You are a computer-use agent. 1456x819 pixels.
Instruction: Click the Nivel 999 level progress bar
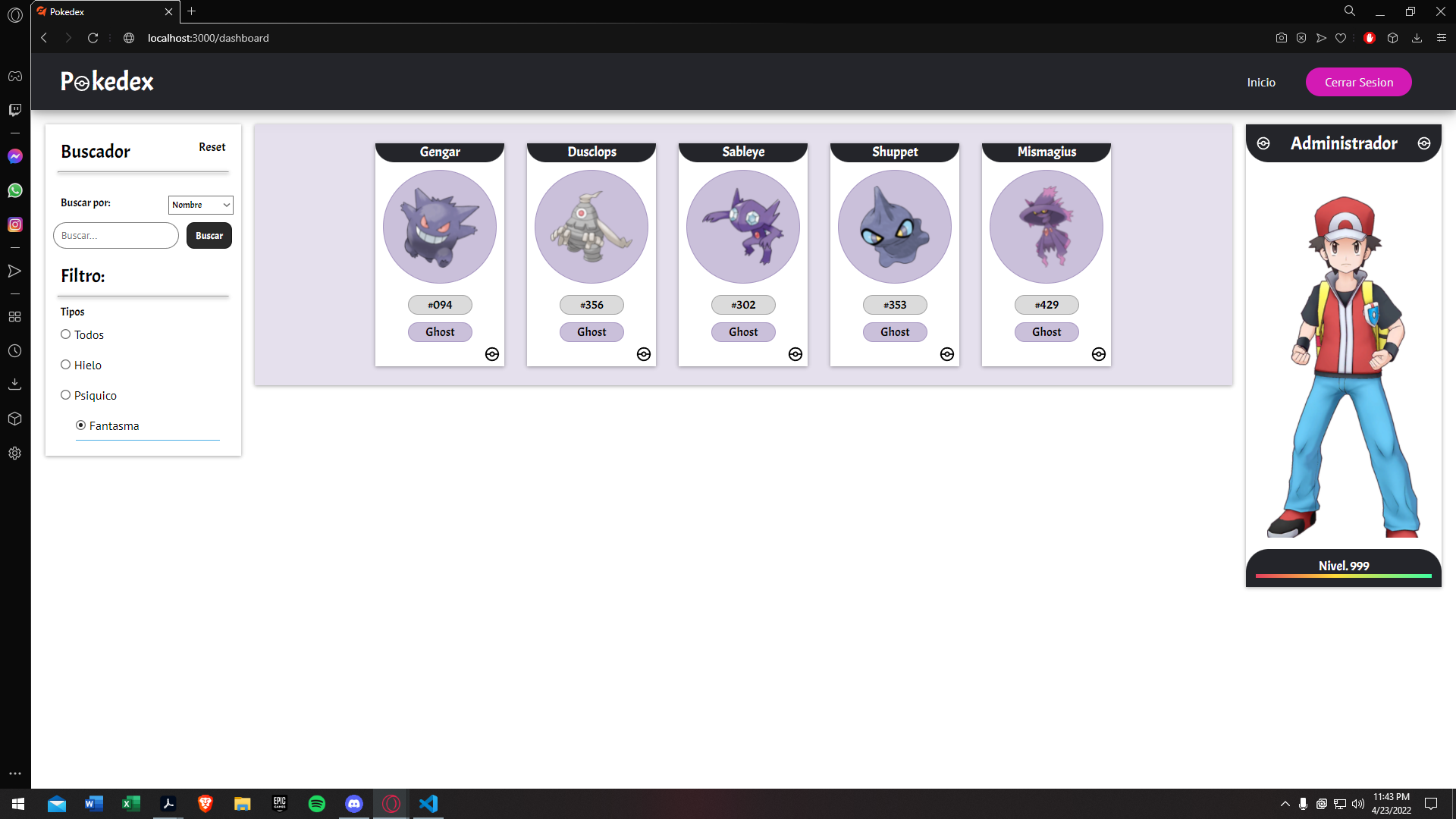(1344, 576)
